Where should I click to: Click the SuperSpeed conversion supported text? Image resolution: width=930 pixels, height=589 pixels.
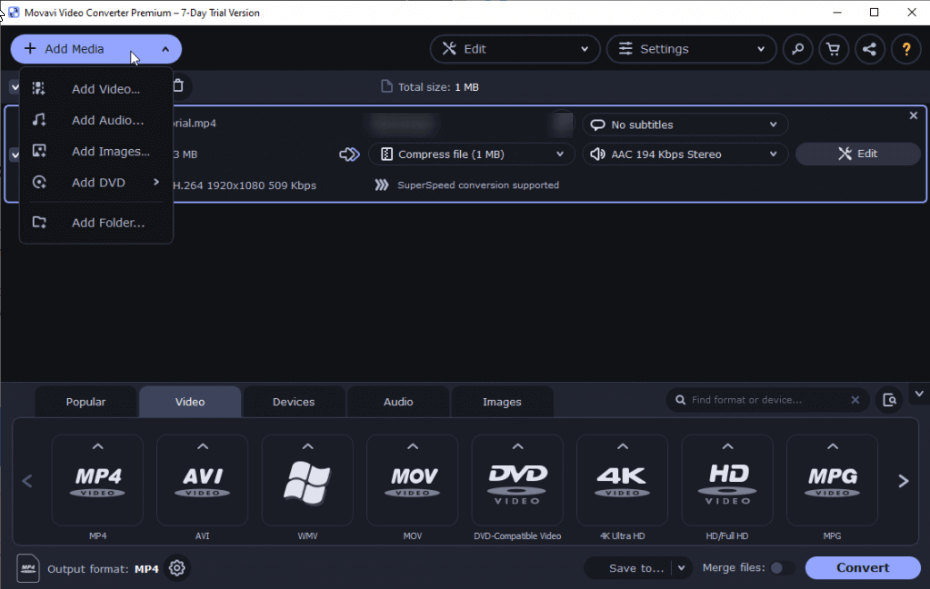[478, 185]
